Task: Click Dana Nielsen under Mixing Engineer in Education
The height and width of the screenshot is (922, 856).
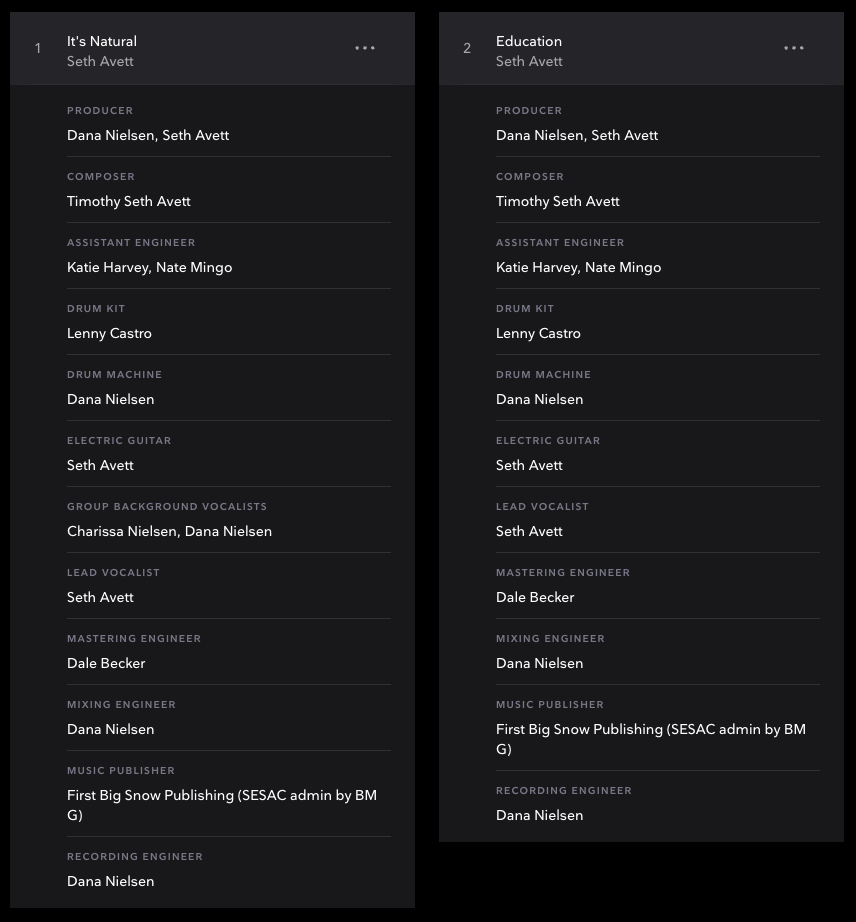Action: click(540, 663)
